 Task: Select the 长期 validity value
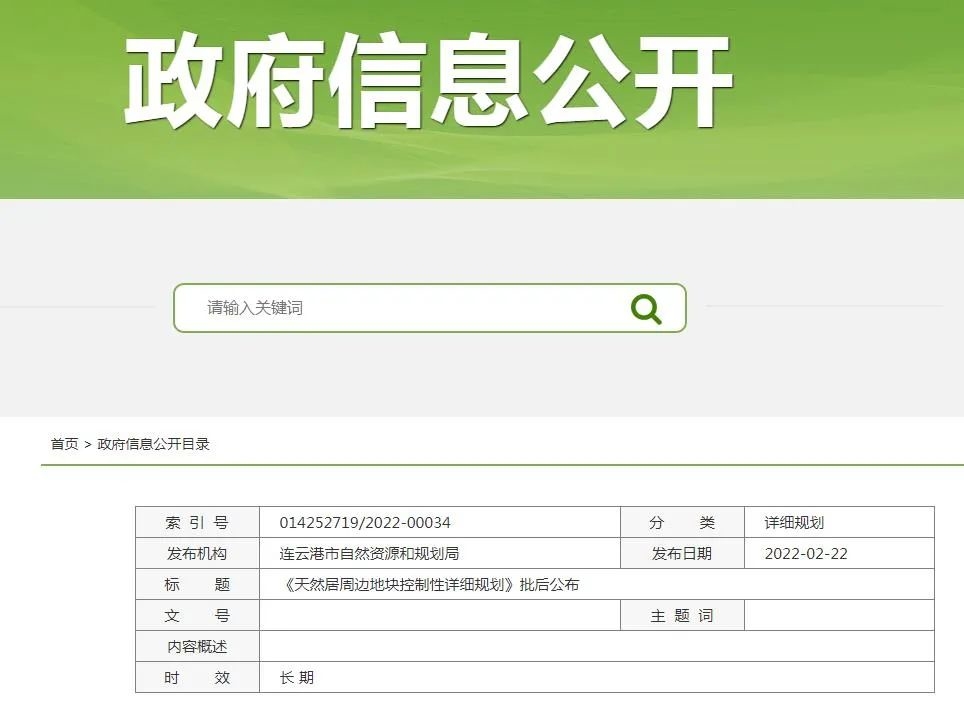tap(297, 677)
